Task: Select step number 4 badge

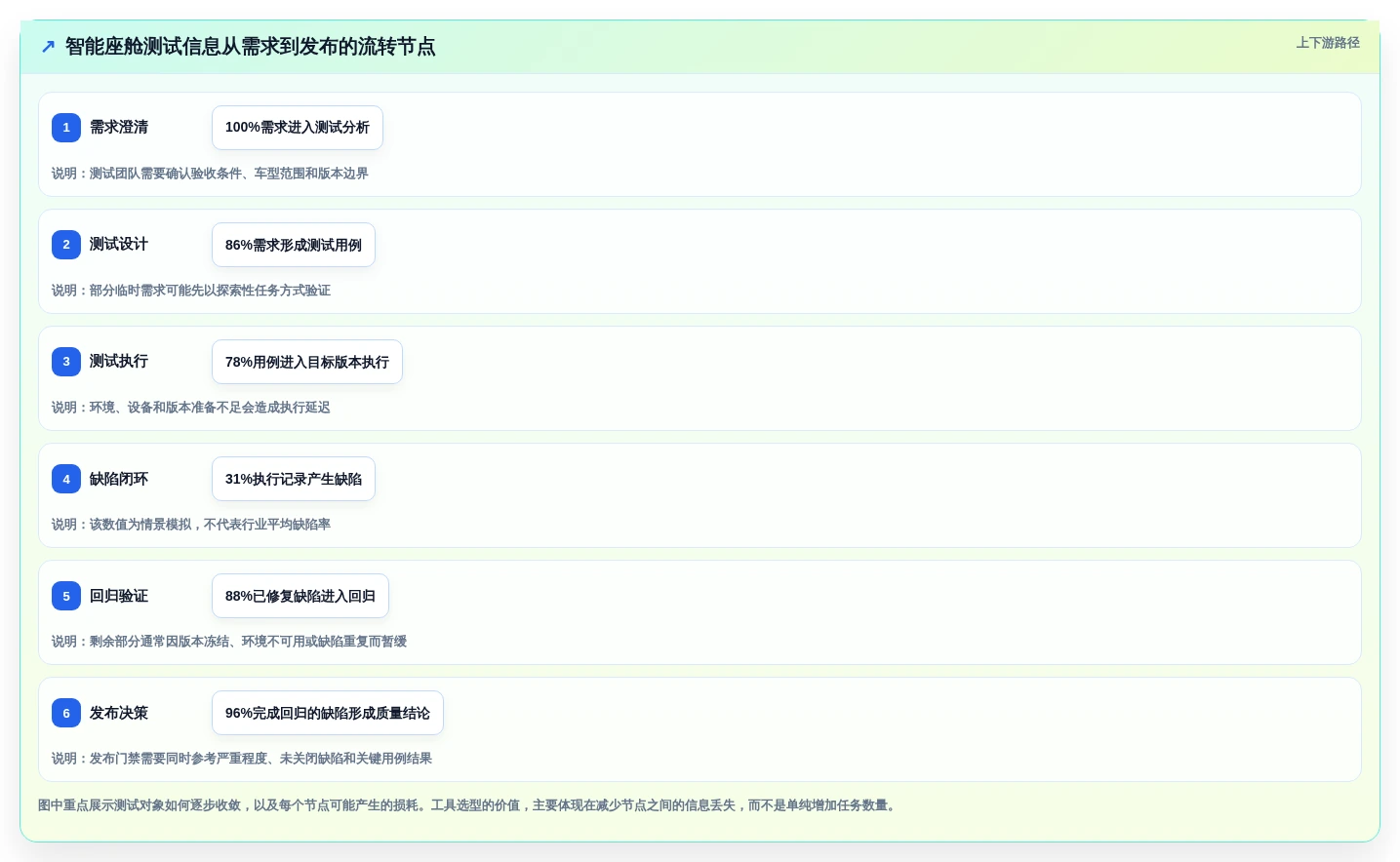Action: 66,479
